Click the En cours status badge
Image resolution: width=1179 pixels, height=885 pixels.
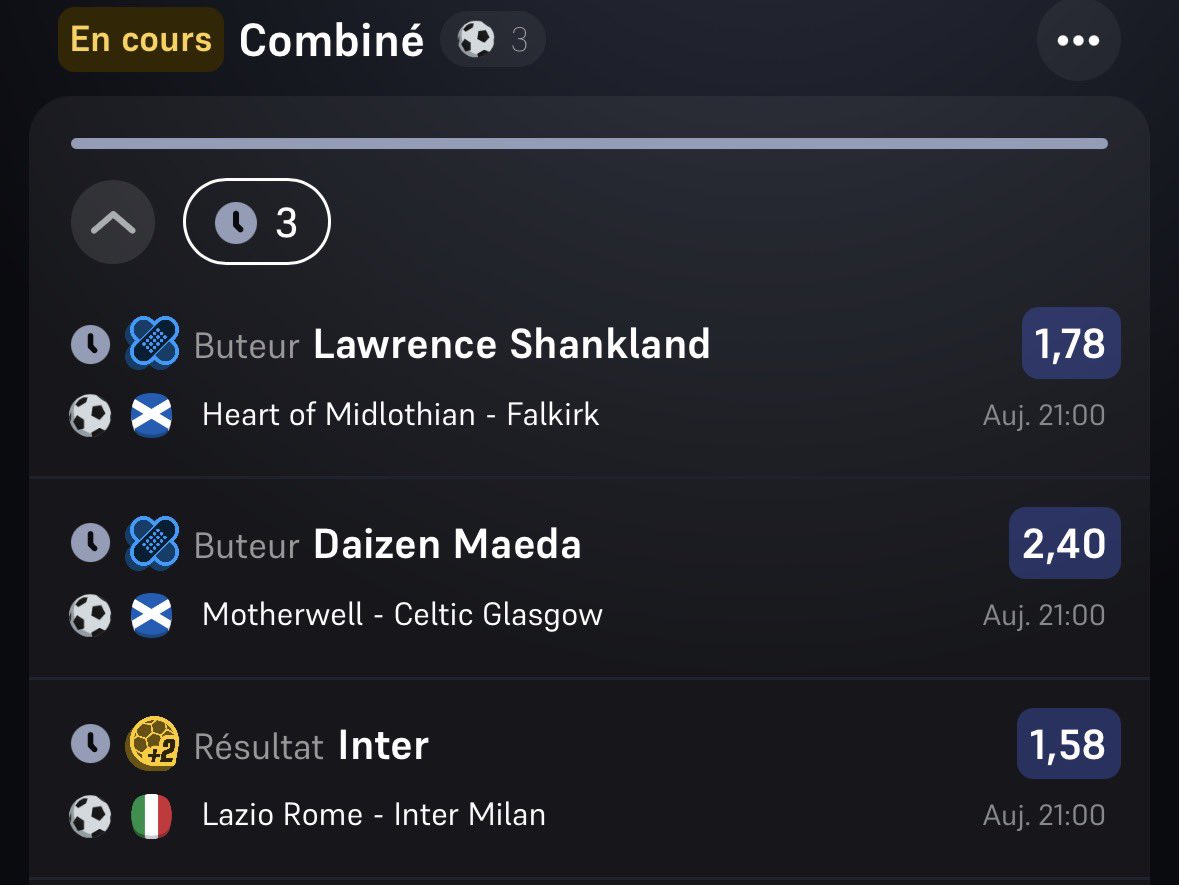coord(141,39)
